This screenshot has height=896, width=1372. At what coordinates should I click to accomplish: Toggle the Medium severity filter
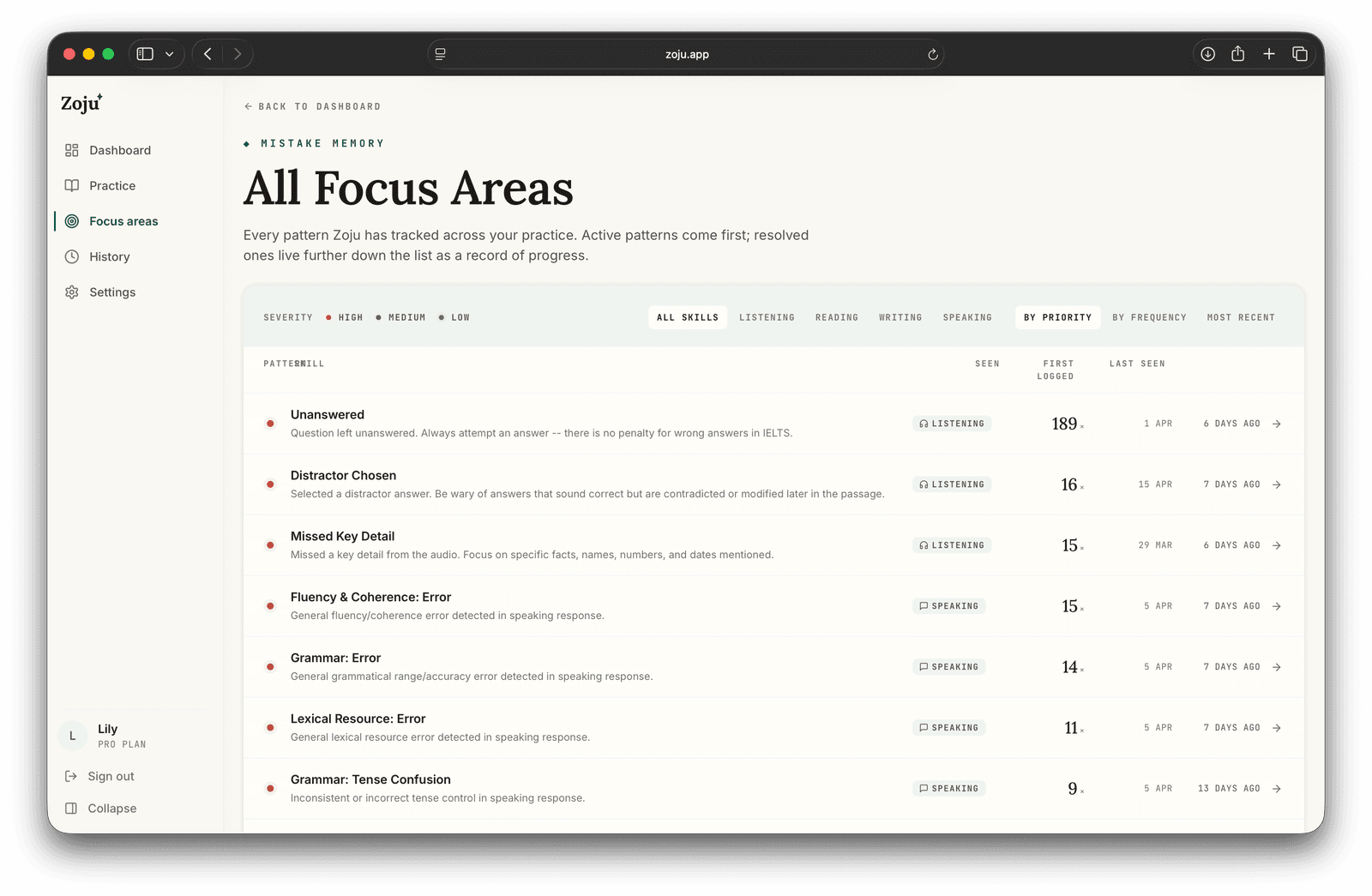coord(400,317)
